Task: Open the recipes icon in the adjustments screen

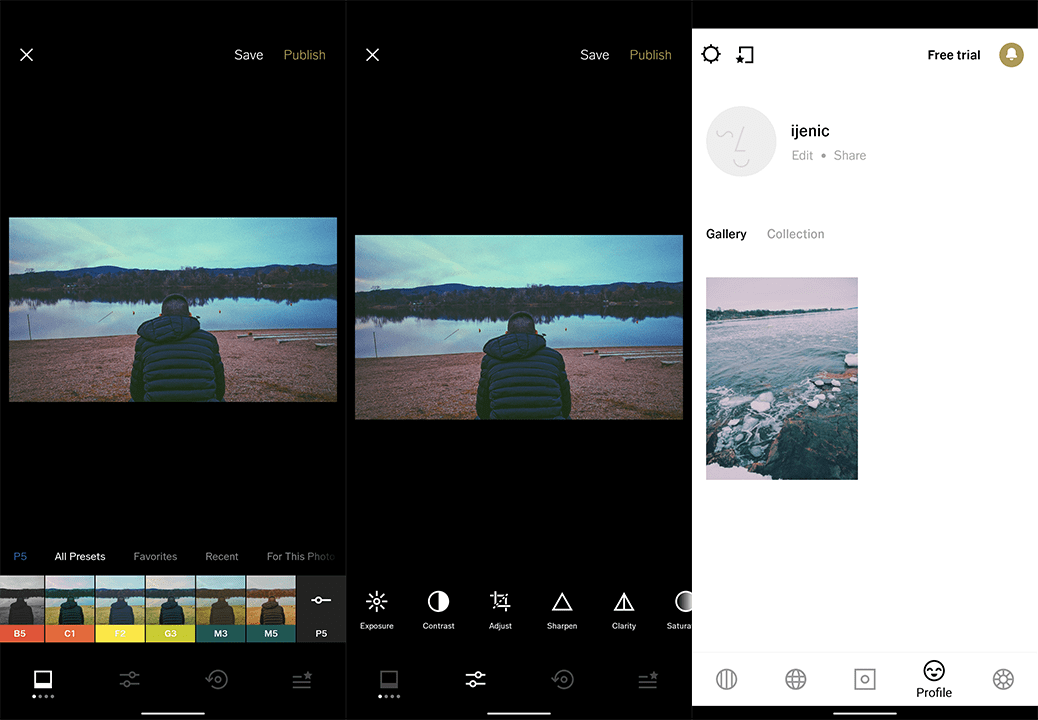Action: [649, 680]
